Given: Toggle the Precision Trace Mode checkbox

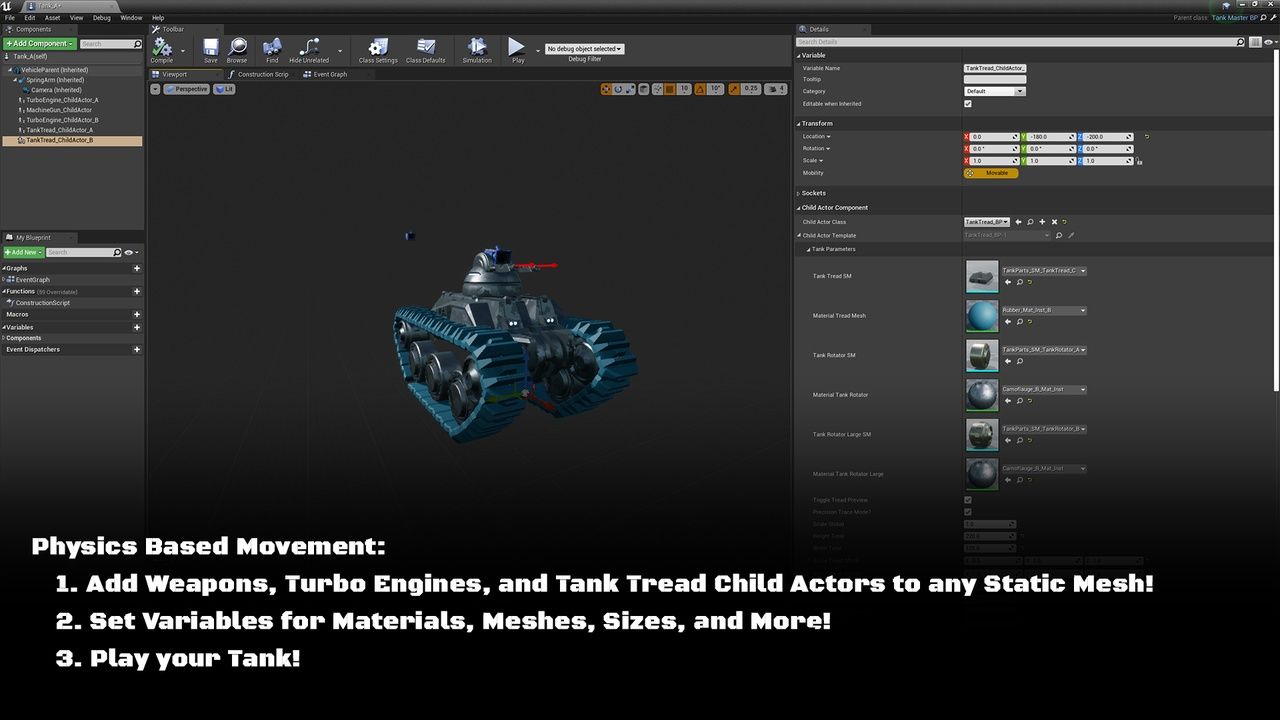Looking at the screenshot, I should tap(967, 512).
